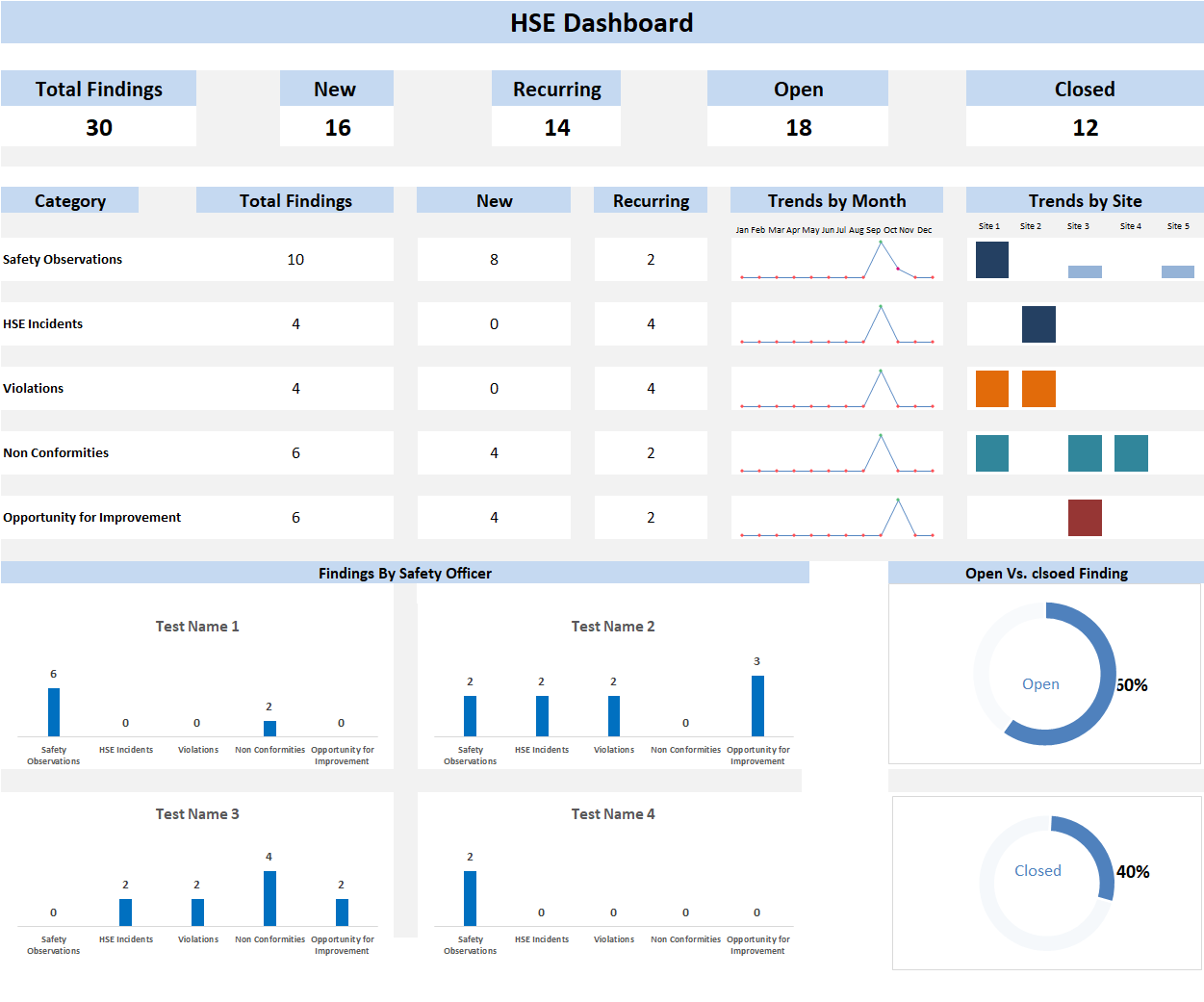Select the Safety Observations category row label
1204x1002 pixels.
63,259
